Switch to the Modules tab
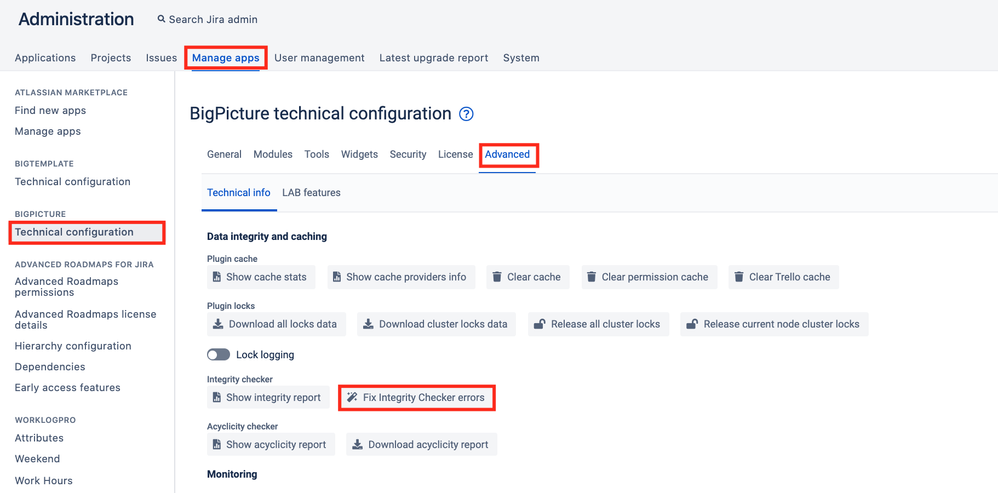Image resolution: width=998 pixels, height=493 pixels. [x=273, y=155]
